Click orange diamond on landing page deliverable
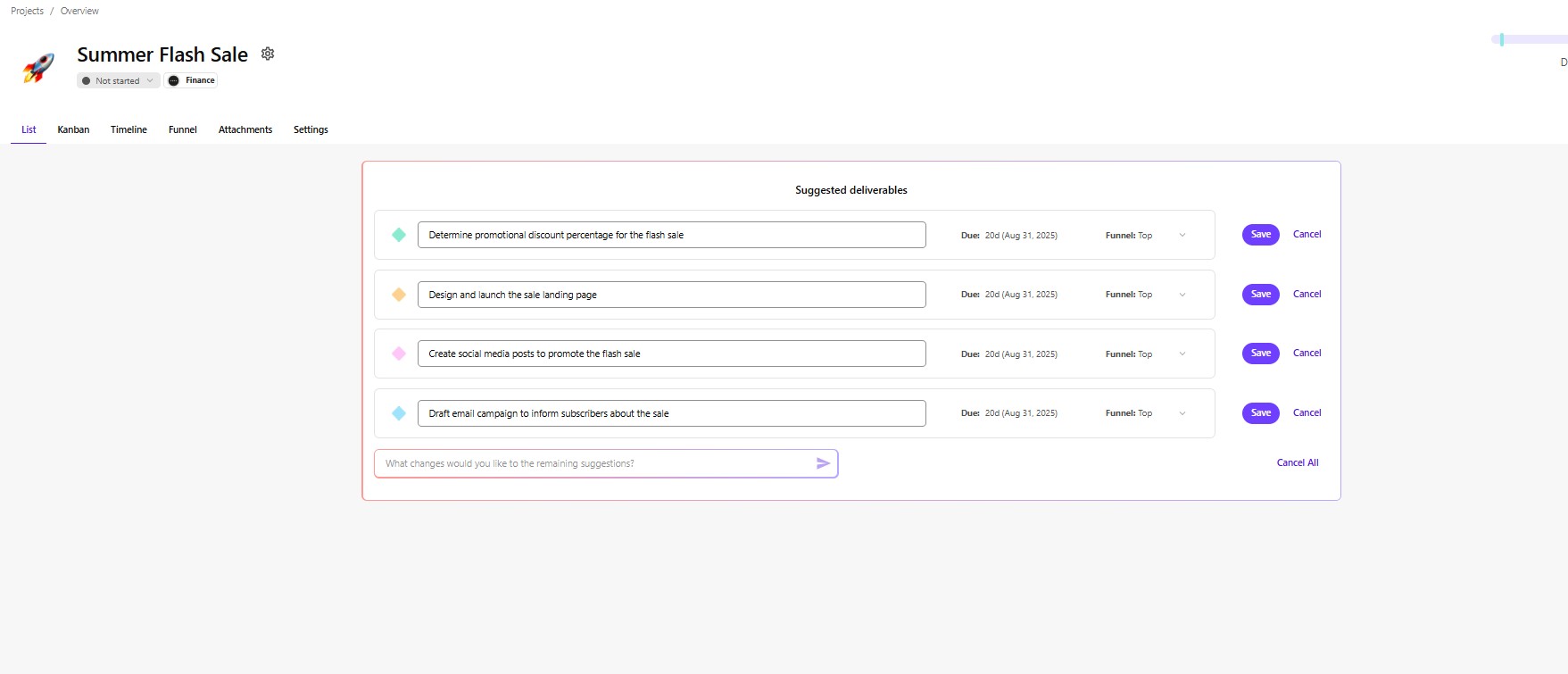This screenshot has width=1568, height=674. pos(399,295)
